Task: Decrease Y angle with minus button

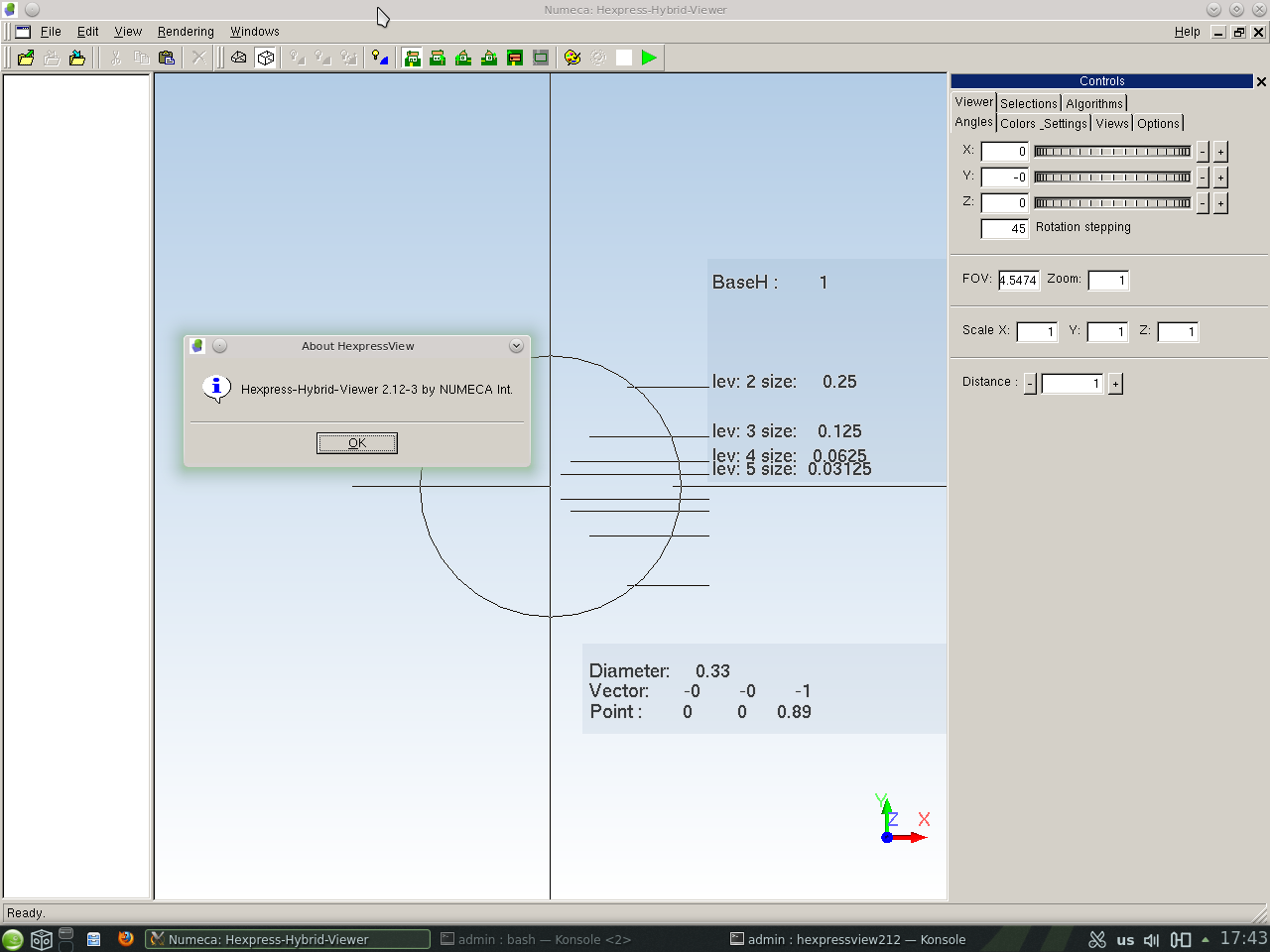Action: click(1203, 178)
